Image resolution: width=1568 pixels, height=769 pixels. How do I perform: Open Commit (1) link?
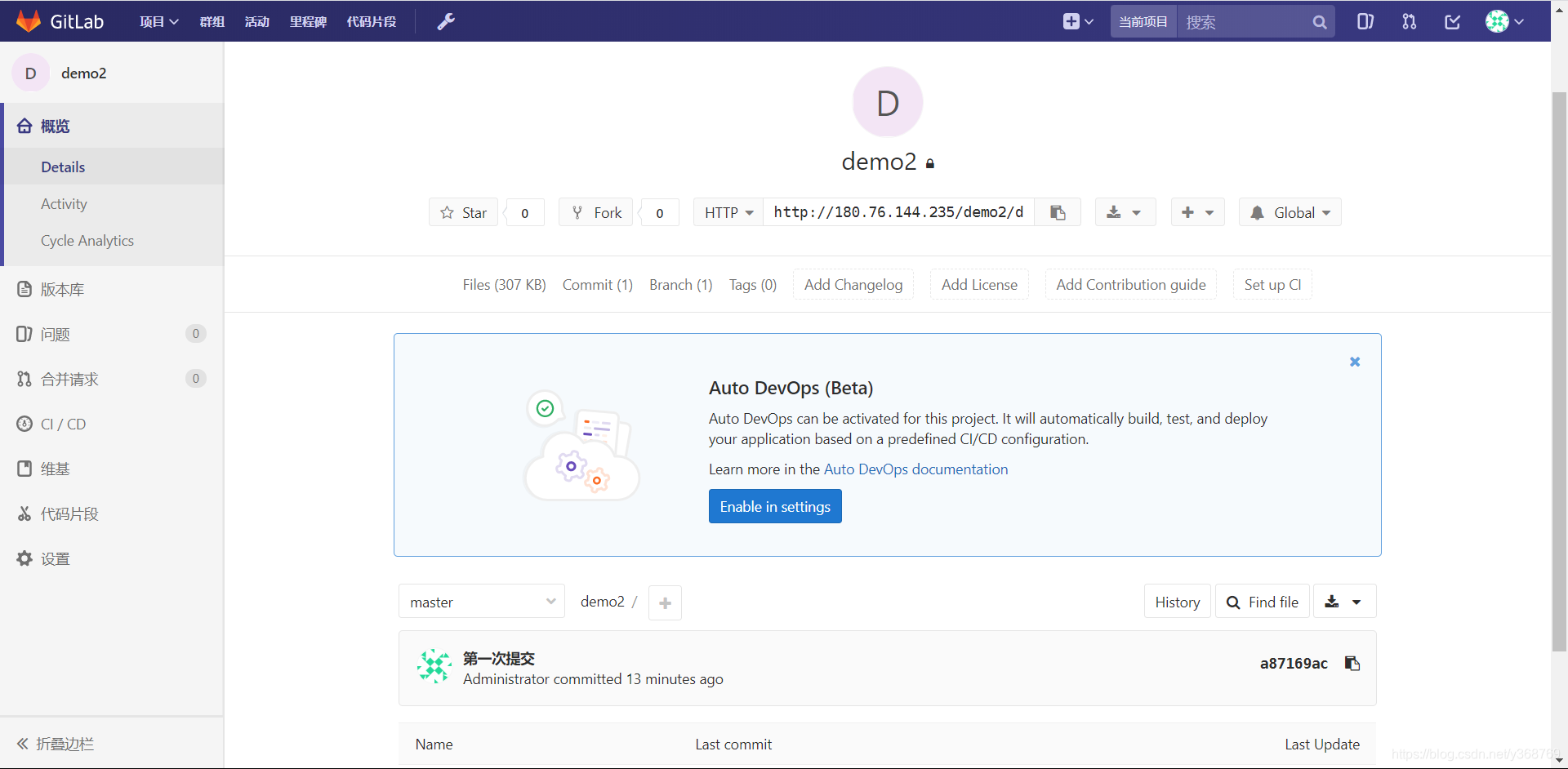[597, 285]
